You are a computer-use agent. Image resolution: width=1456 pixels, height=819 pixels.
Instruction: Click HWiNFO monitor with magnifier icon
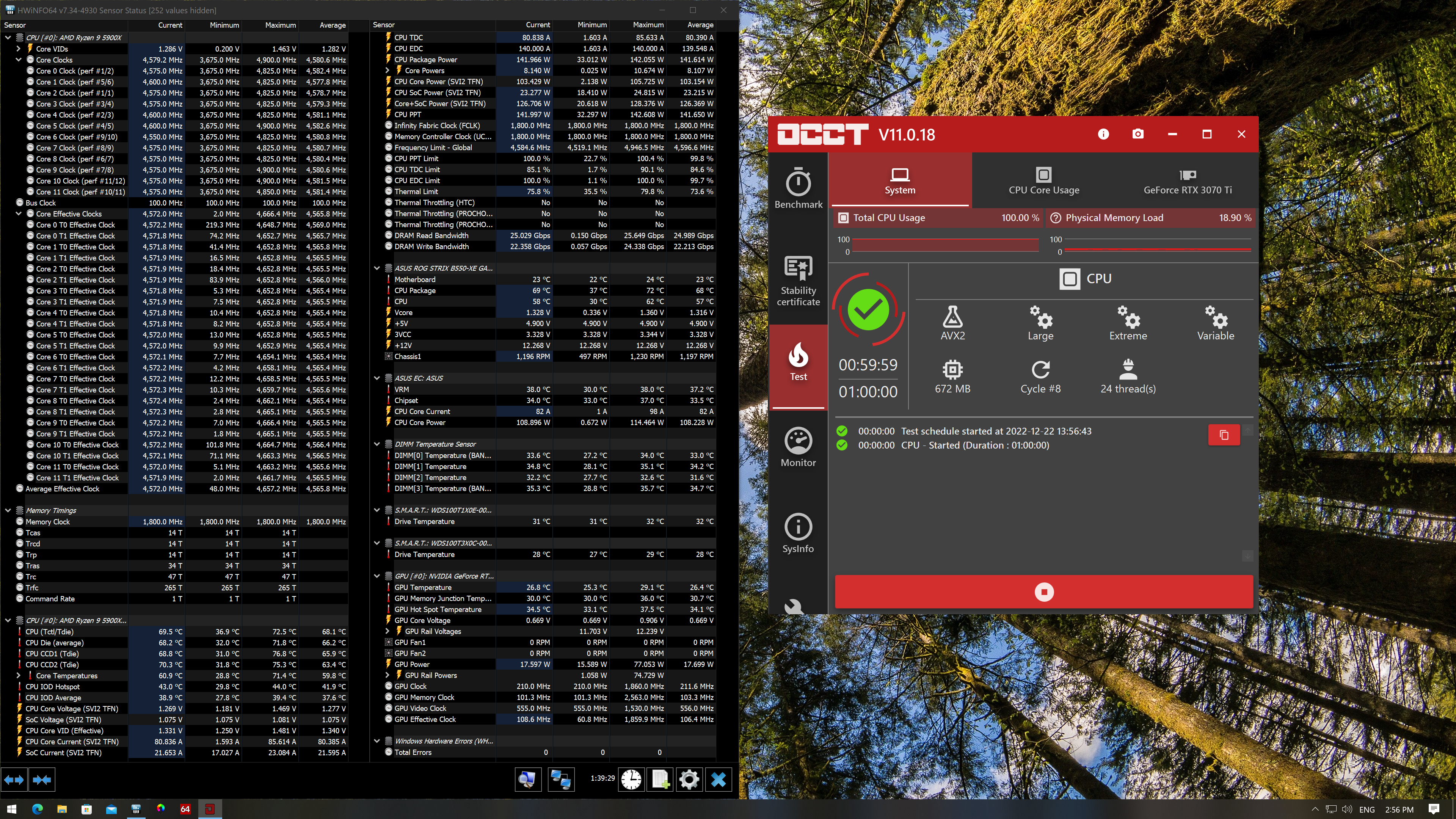click(x=528, y=780)
